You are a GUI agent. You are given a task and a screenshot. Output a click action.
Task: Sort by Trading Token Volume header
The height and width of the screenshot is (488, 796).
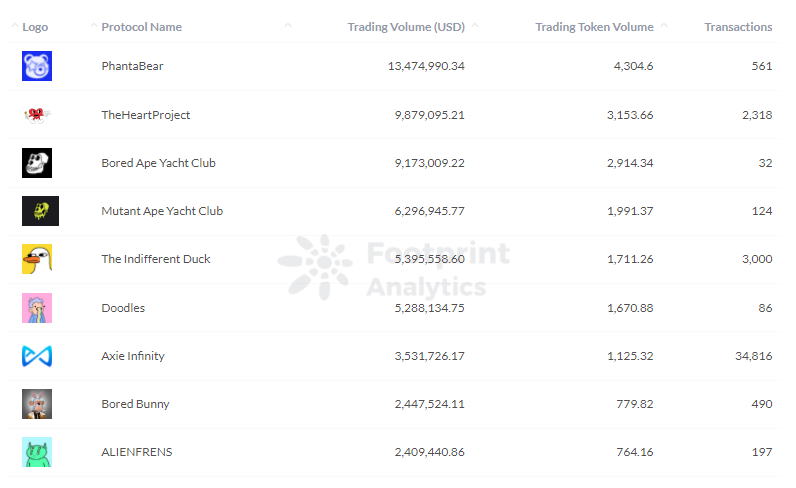(x=594, y=27)
